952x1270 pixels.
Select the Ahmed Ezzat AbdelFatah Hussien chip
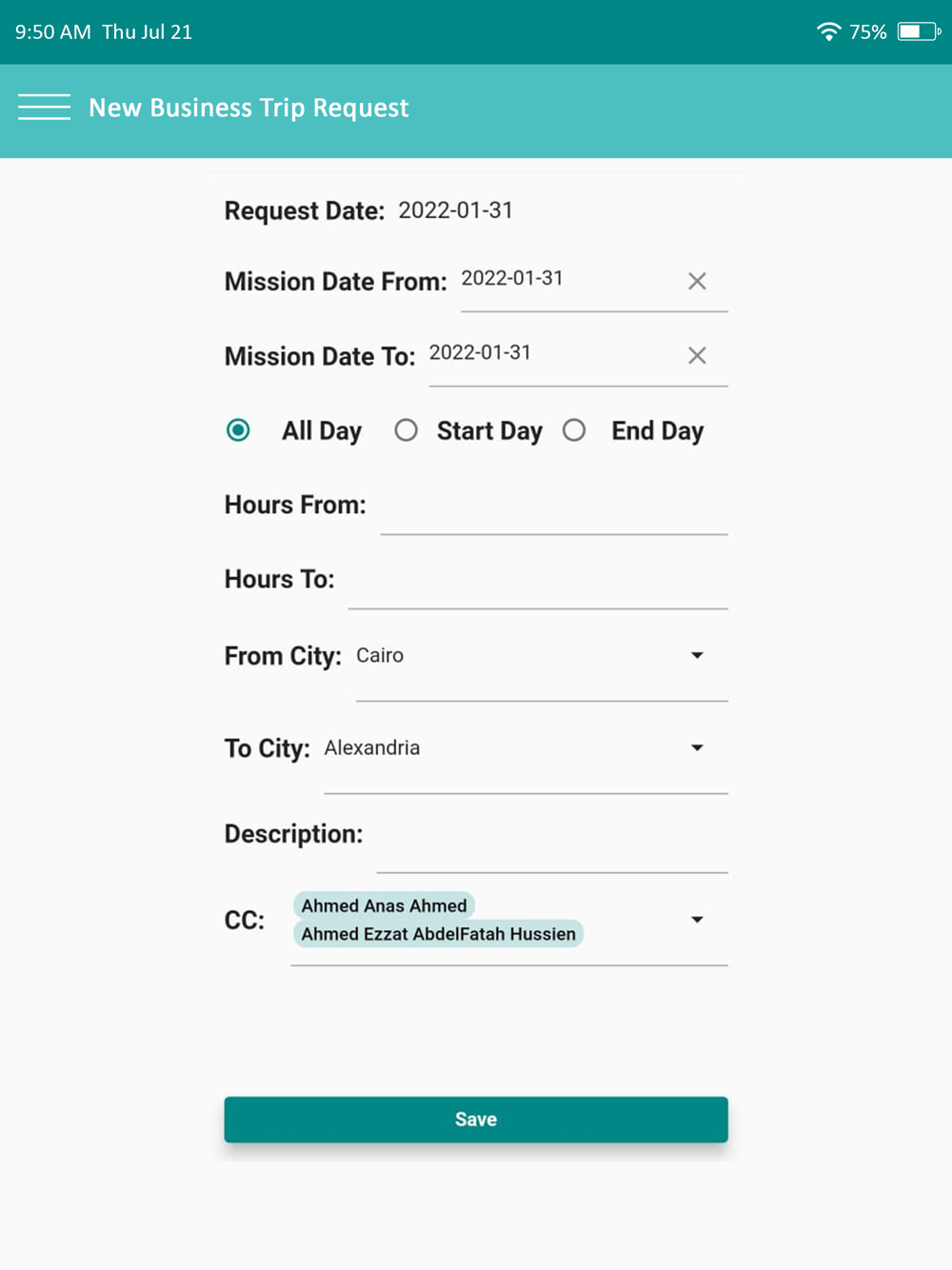point(439,934)
